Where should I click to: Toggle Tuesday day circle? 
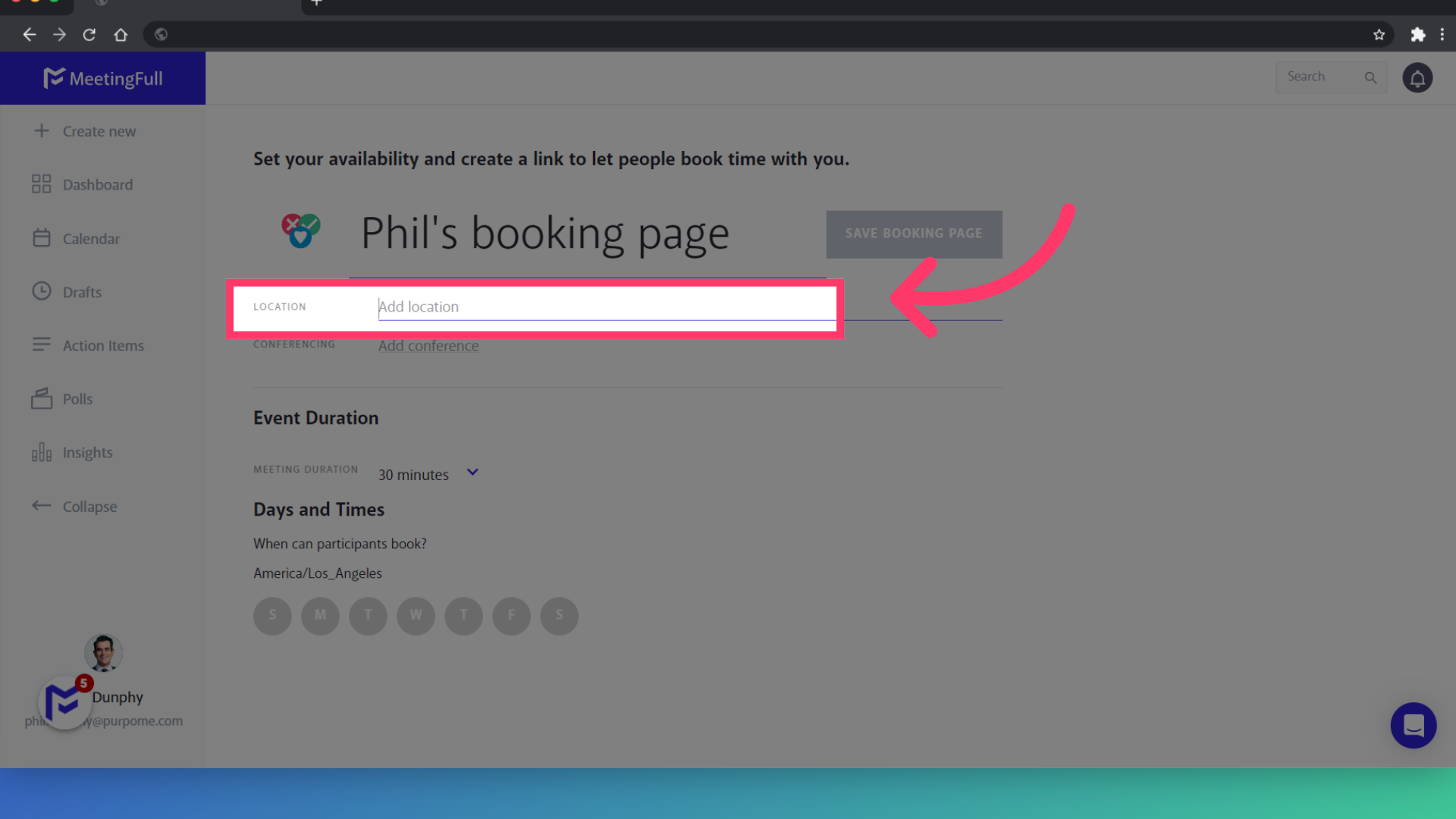click(368, 616)
